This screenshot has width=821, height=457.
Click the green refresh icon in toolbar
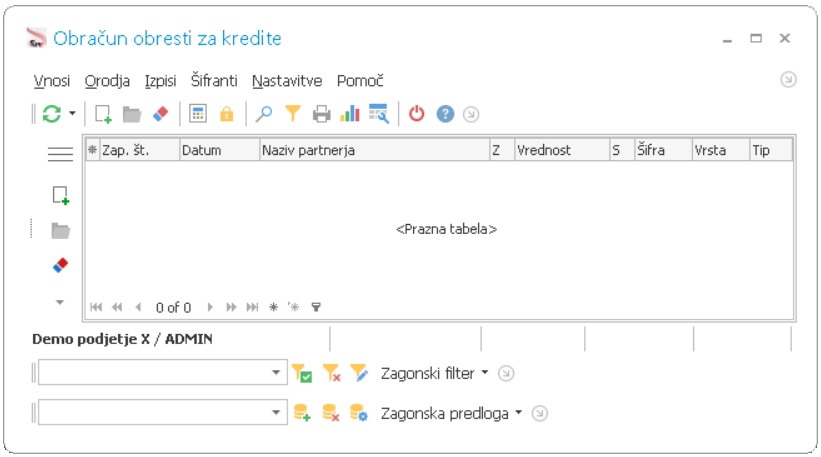pyautogui.click(x=52, y=114)
